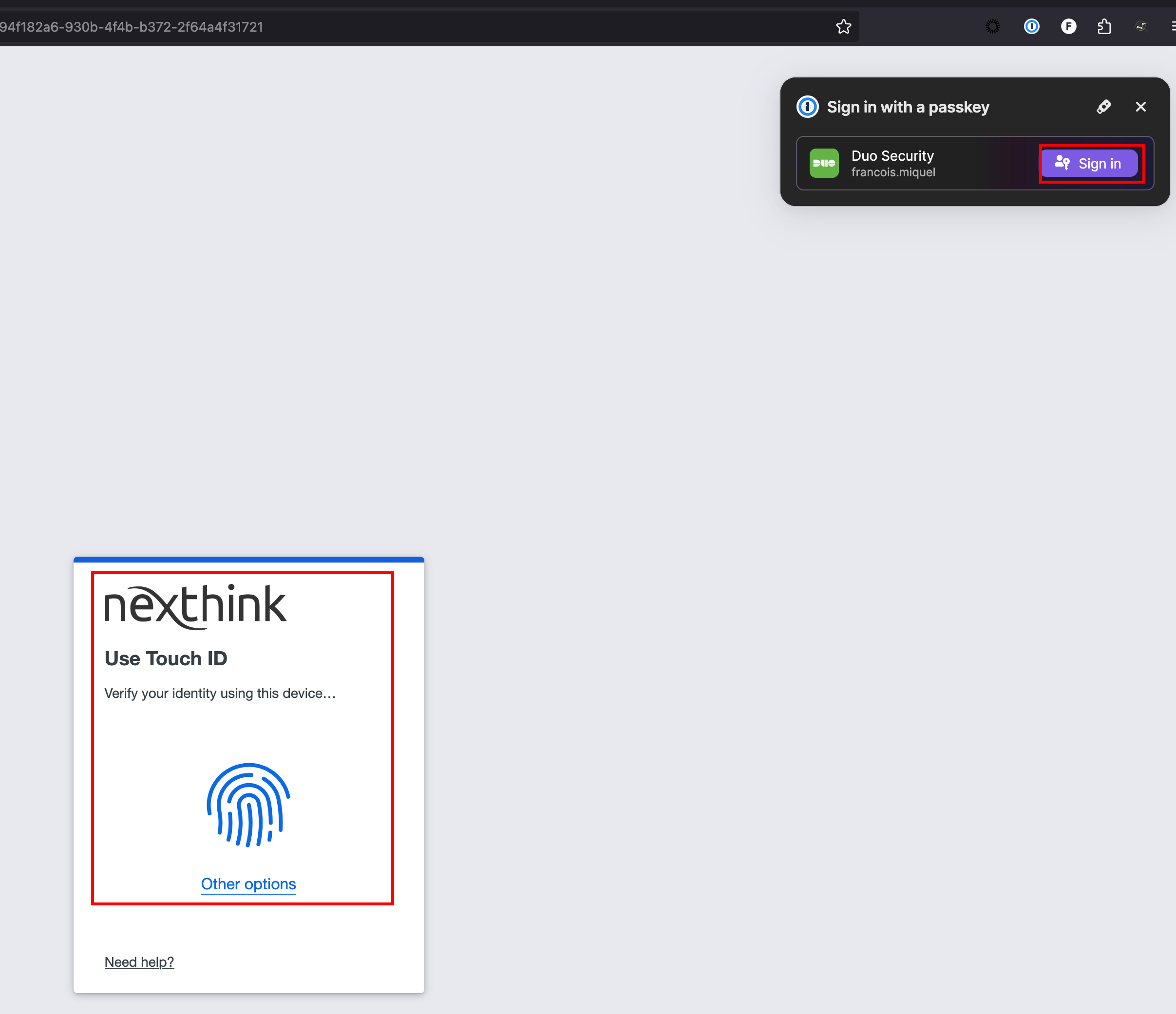Click the sunburst extension icon in toolbar

[993, 27]
